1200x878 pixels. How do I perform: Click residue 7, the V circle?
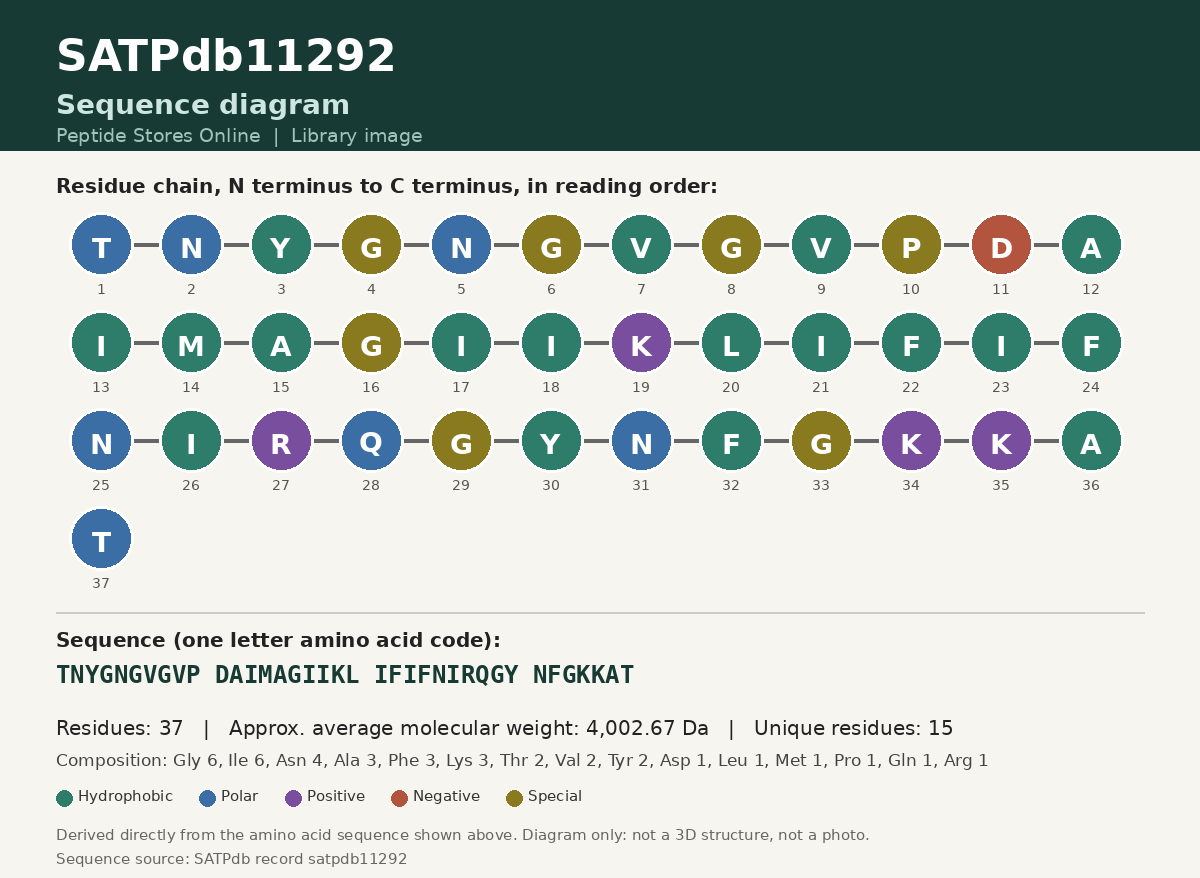(x=641, y=245)
